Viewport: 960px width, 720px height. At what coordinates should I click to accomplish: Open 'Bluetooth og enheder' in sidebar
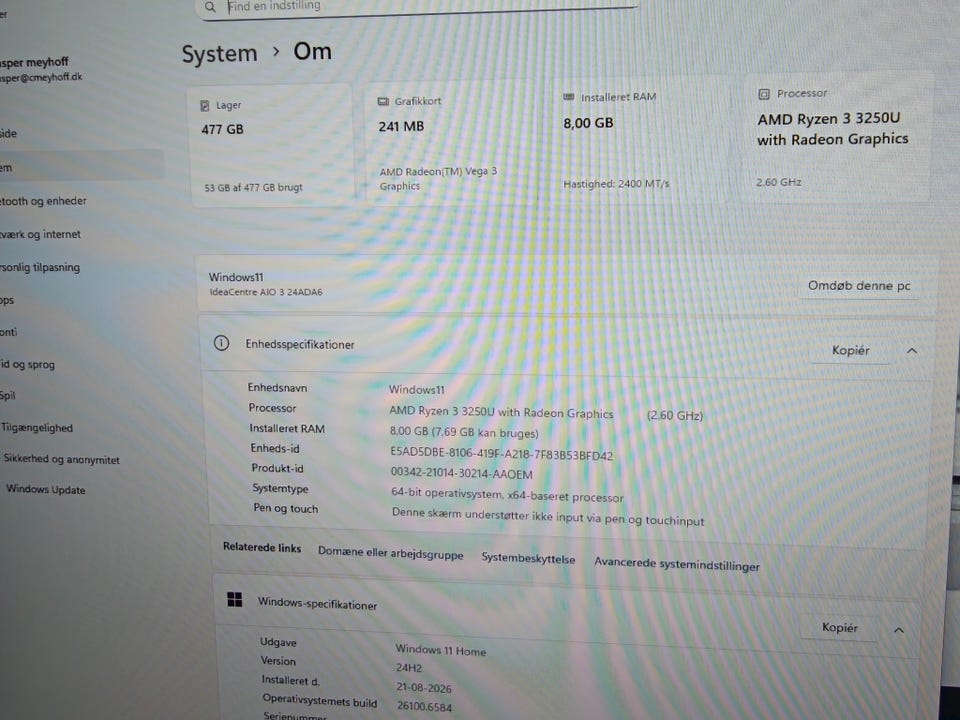click(x=43, y=201)
